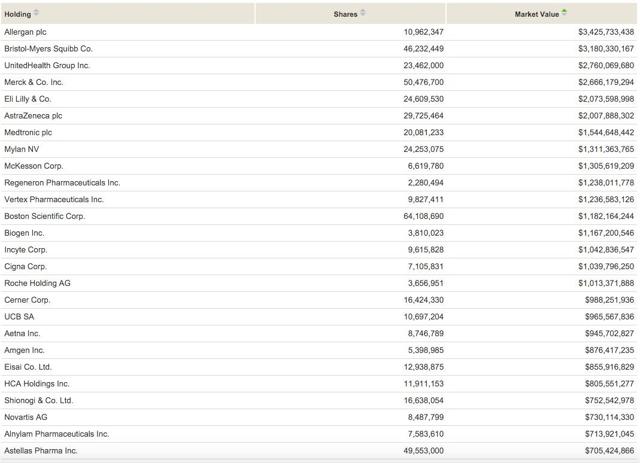640x463 pixels.
Task: Select Vertex Pharmaceuticals Inc. holding name
Action: tap(54, 199)
